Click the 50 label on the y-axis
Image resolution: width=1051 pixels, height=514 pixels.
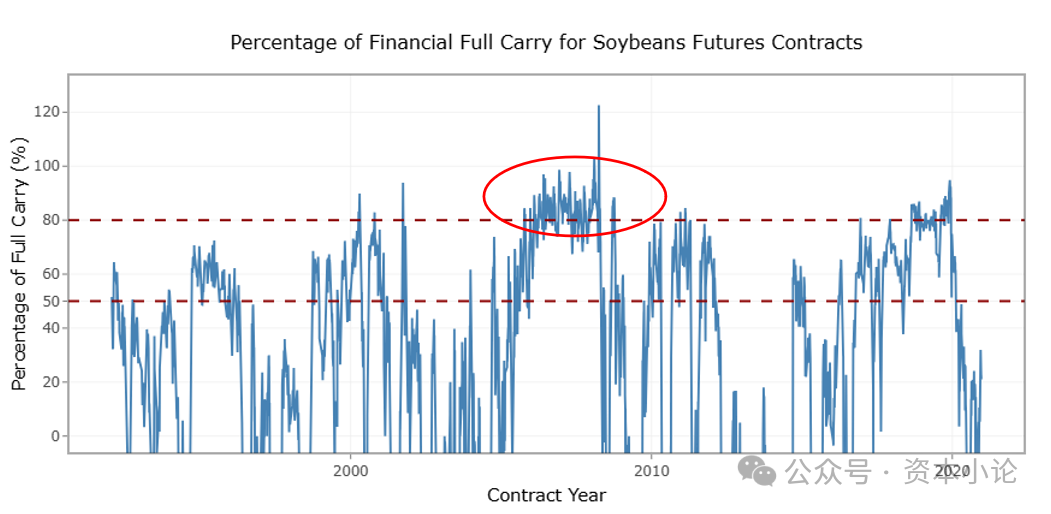52,301
